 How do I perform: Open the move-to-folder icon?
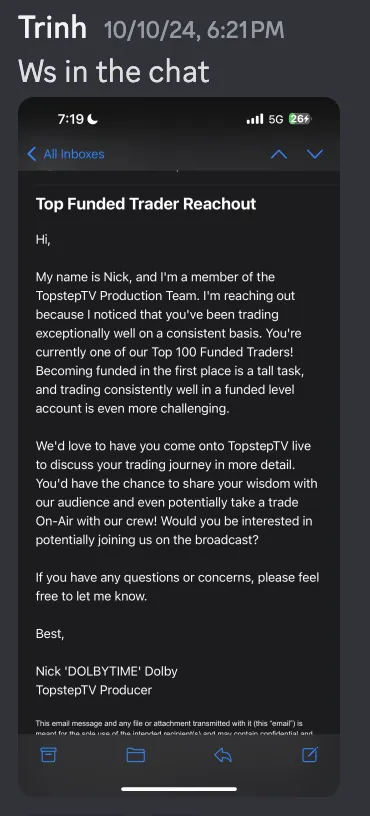[x=135, y=755]
